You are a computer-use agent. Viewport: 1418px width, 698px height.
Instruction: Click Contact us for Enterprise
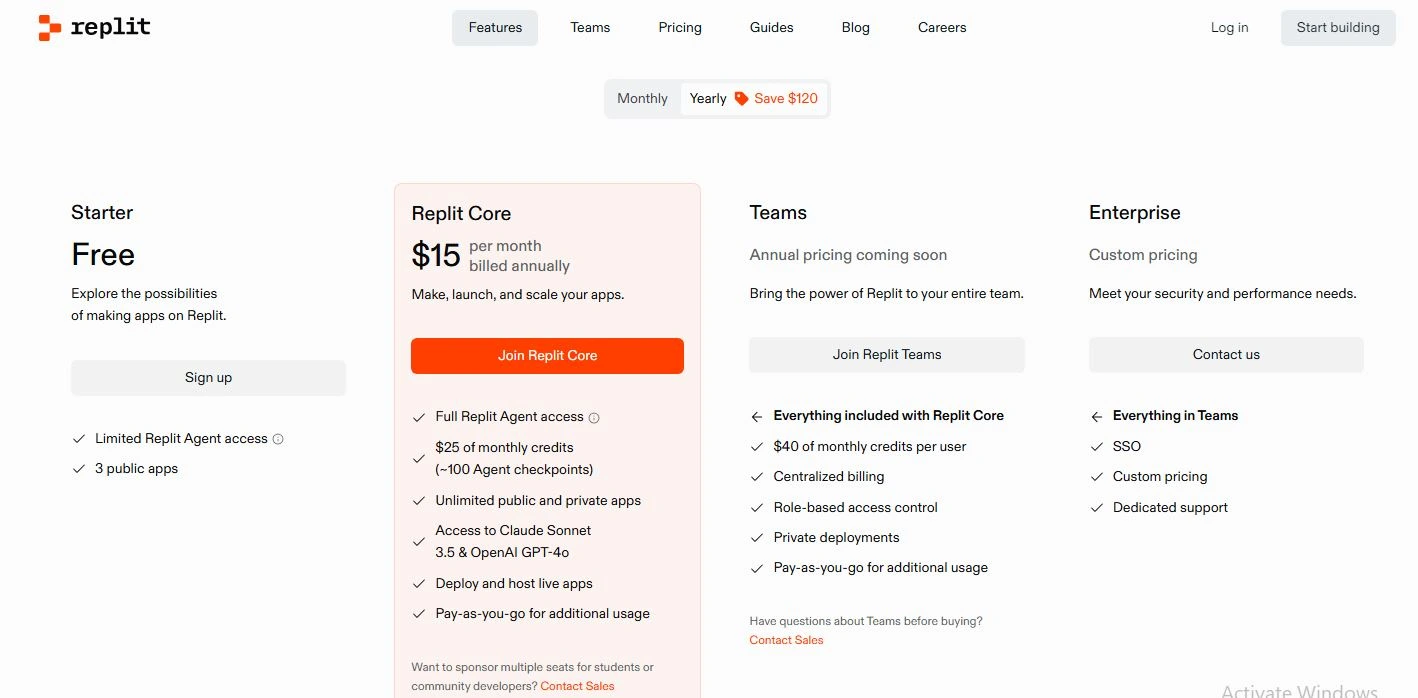tap(1226, 355)
